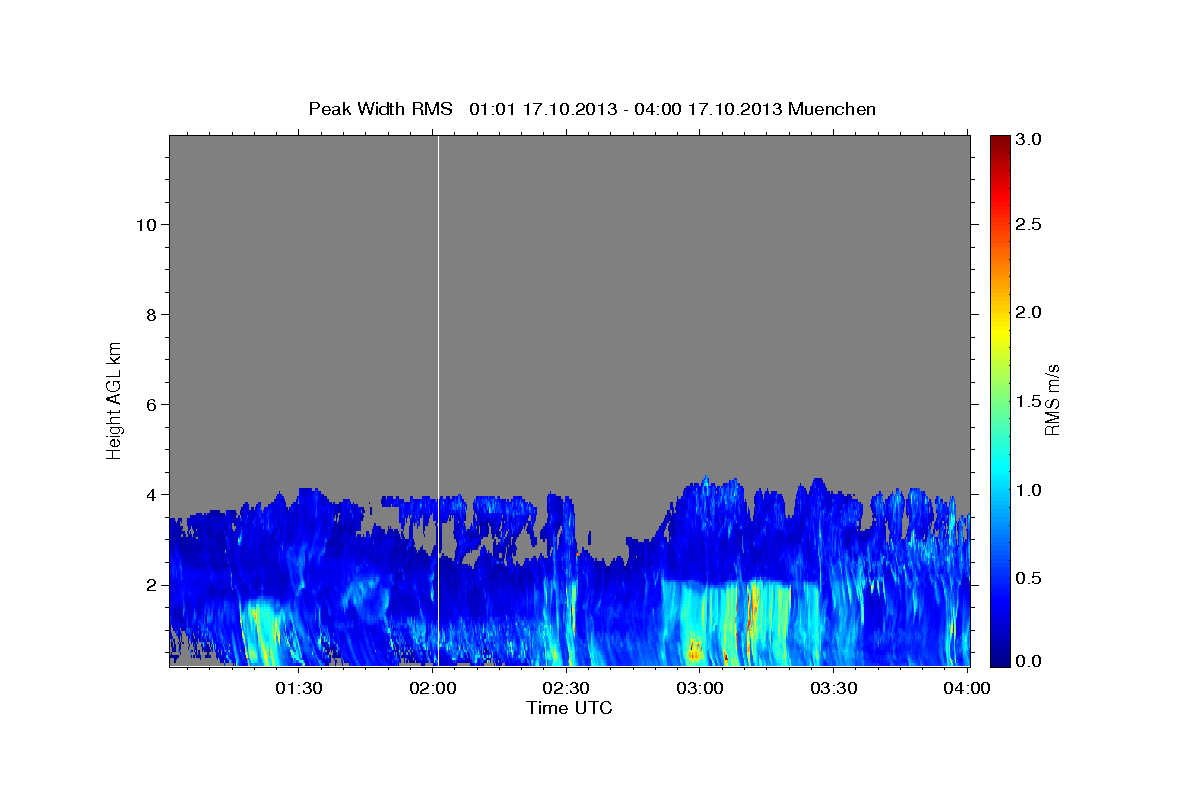Click the colorbar value 2.0
The image size is (1200, 800).
[1028, 312]
